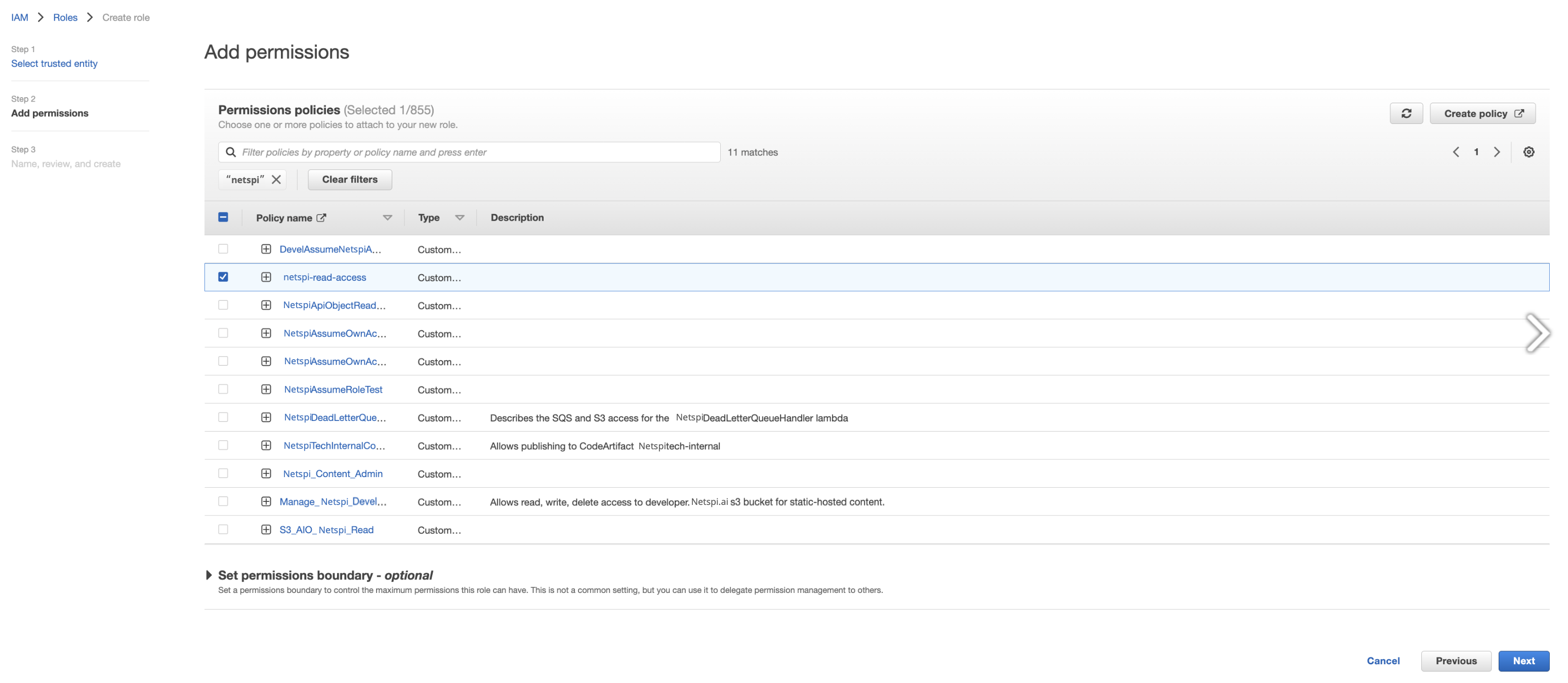The width and height of the screenshot is (1568, 683).
Task: Check the NetspiAssumeRoleTest checkbox
Action: click(223, 389)
